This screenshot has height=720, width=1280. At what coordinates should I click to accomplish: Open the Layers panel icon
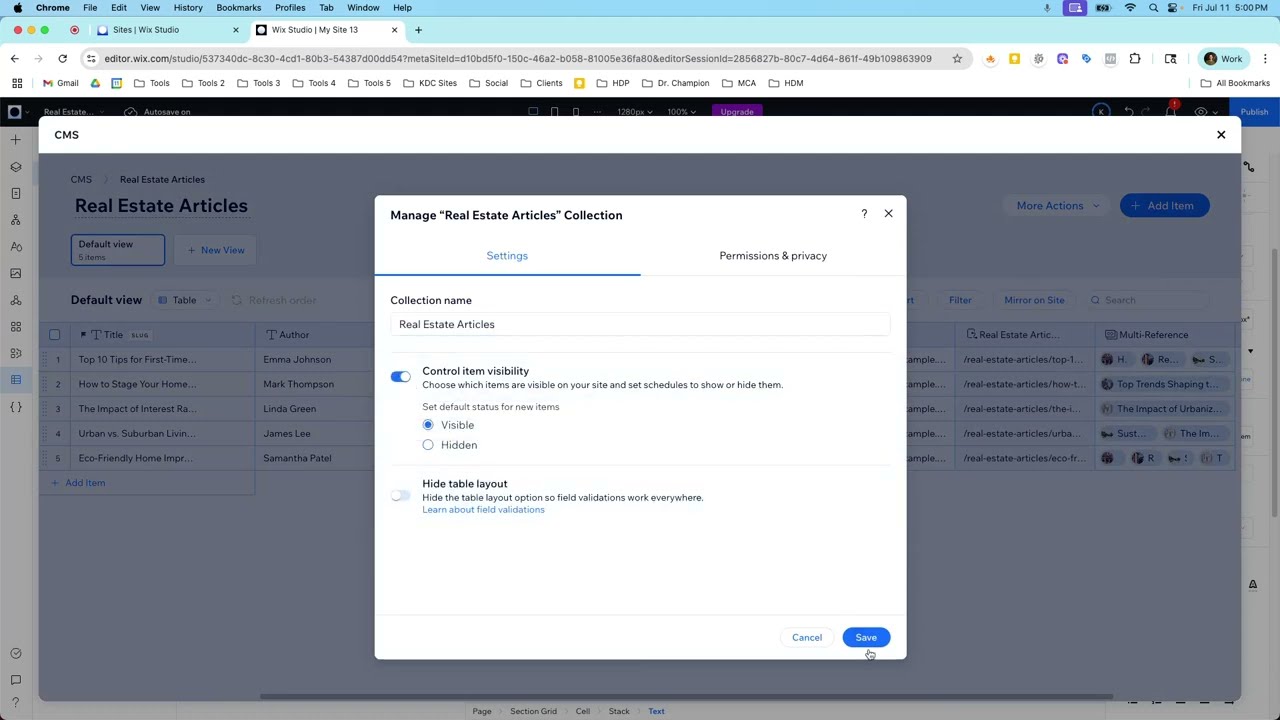tap(15, 167)
